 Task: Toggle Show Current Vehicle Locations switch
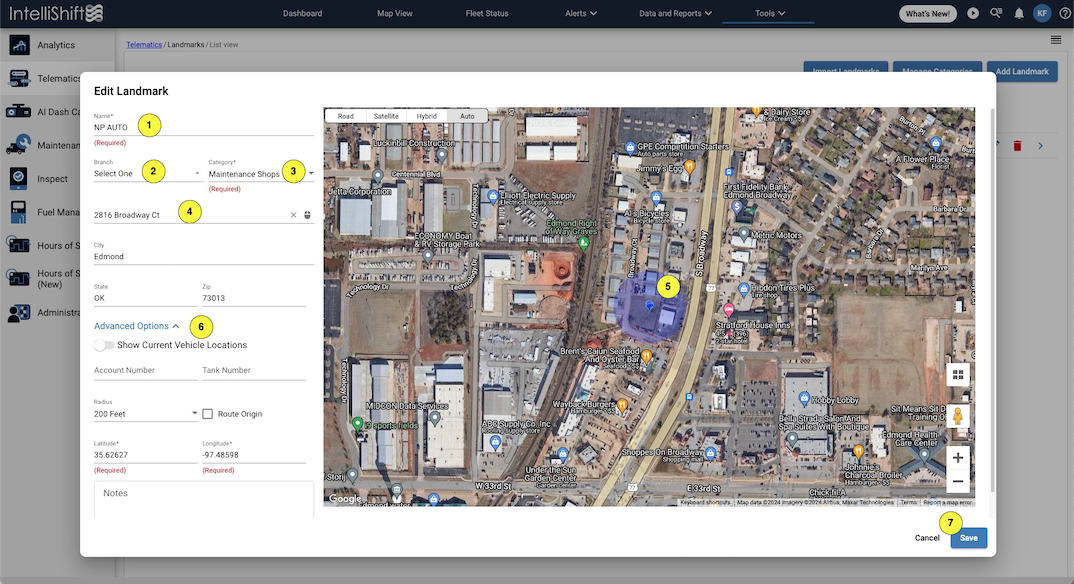pyautogui.click(x=104, y=345)
